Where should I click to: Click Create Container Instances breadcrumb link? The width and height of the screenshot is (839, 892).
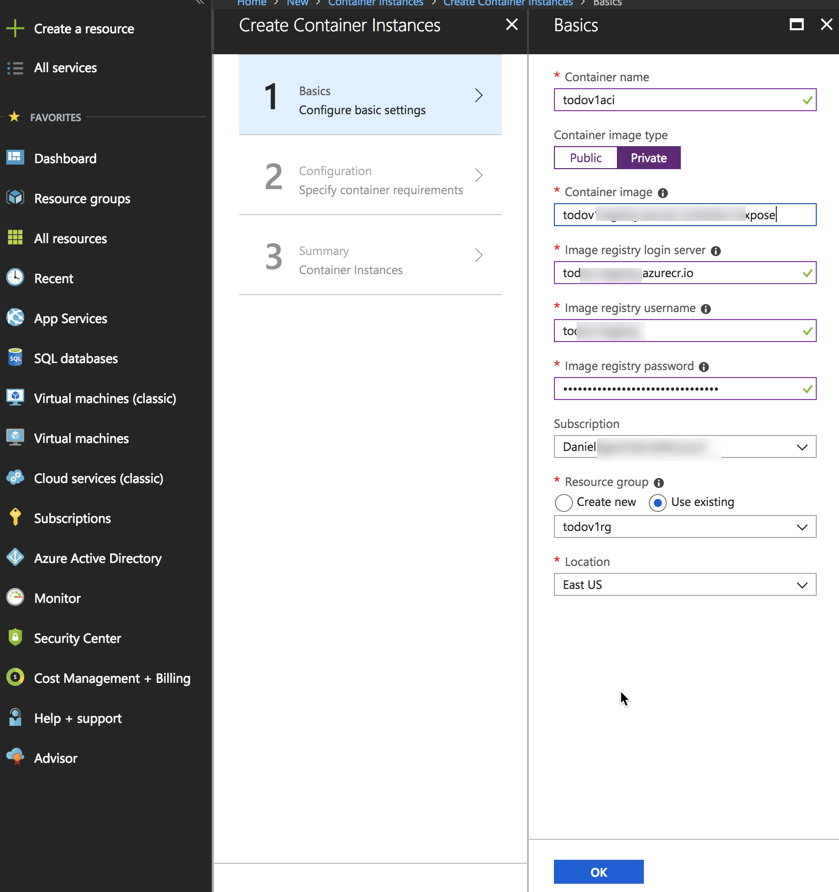click(508, 3)
